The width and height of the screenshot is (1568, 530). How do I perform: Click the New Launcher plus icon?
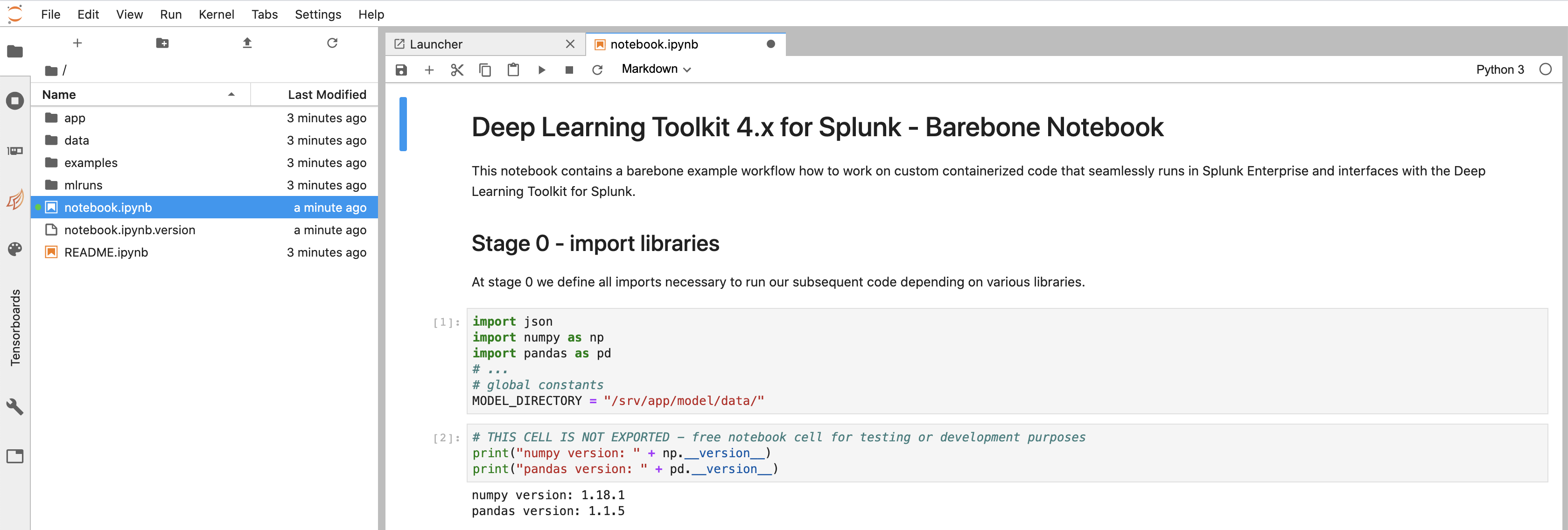(77, 43)
